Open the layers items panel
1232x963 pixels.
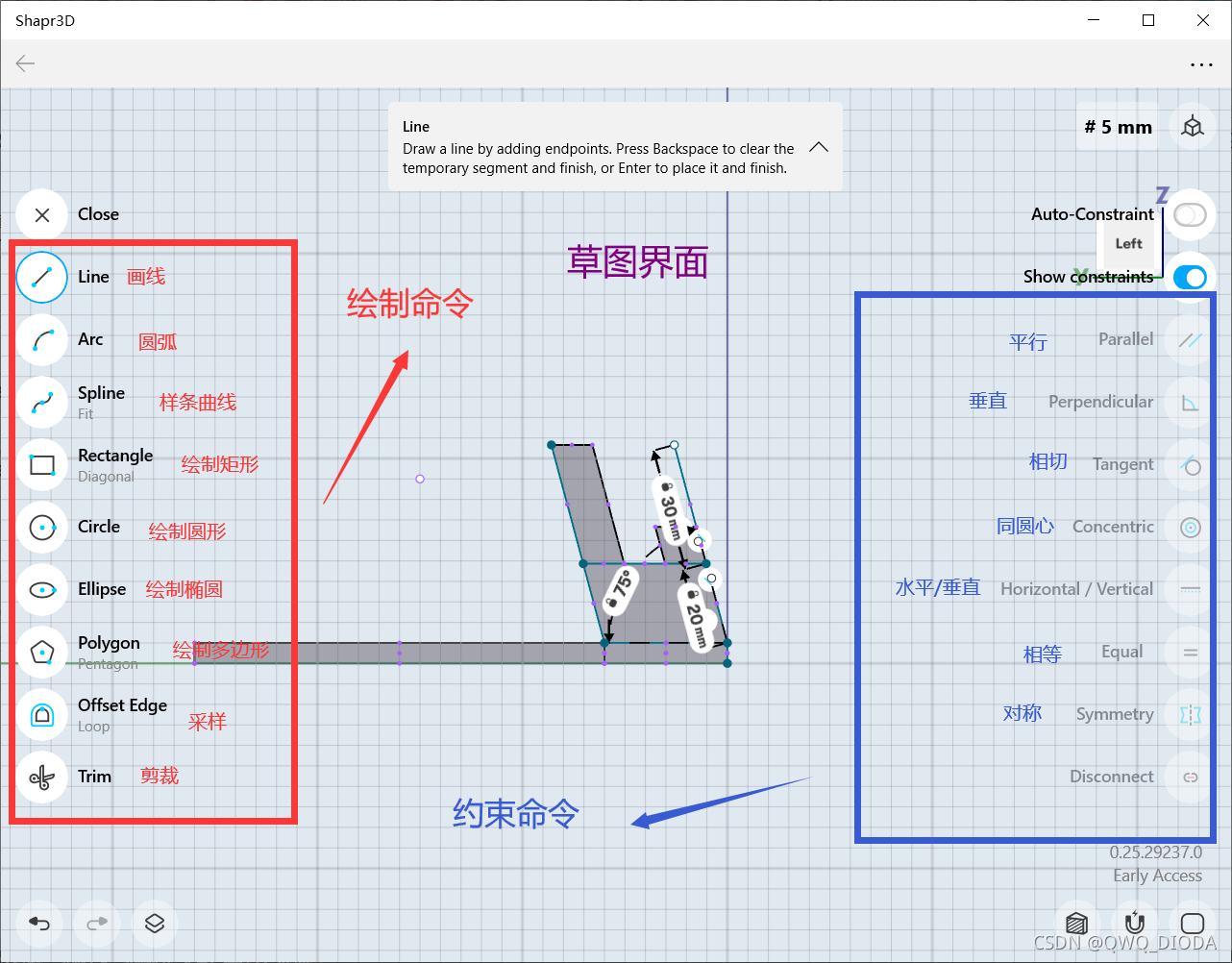(155, 924)
